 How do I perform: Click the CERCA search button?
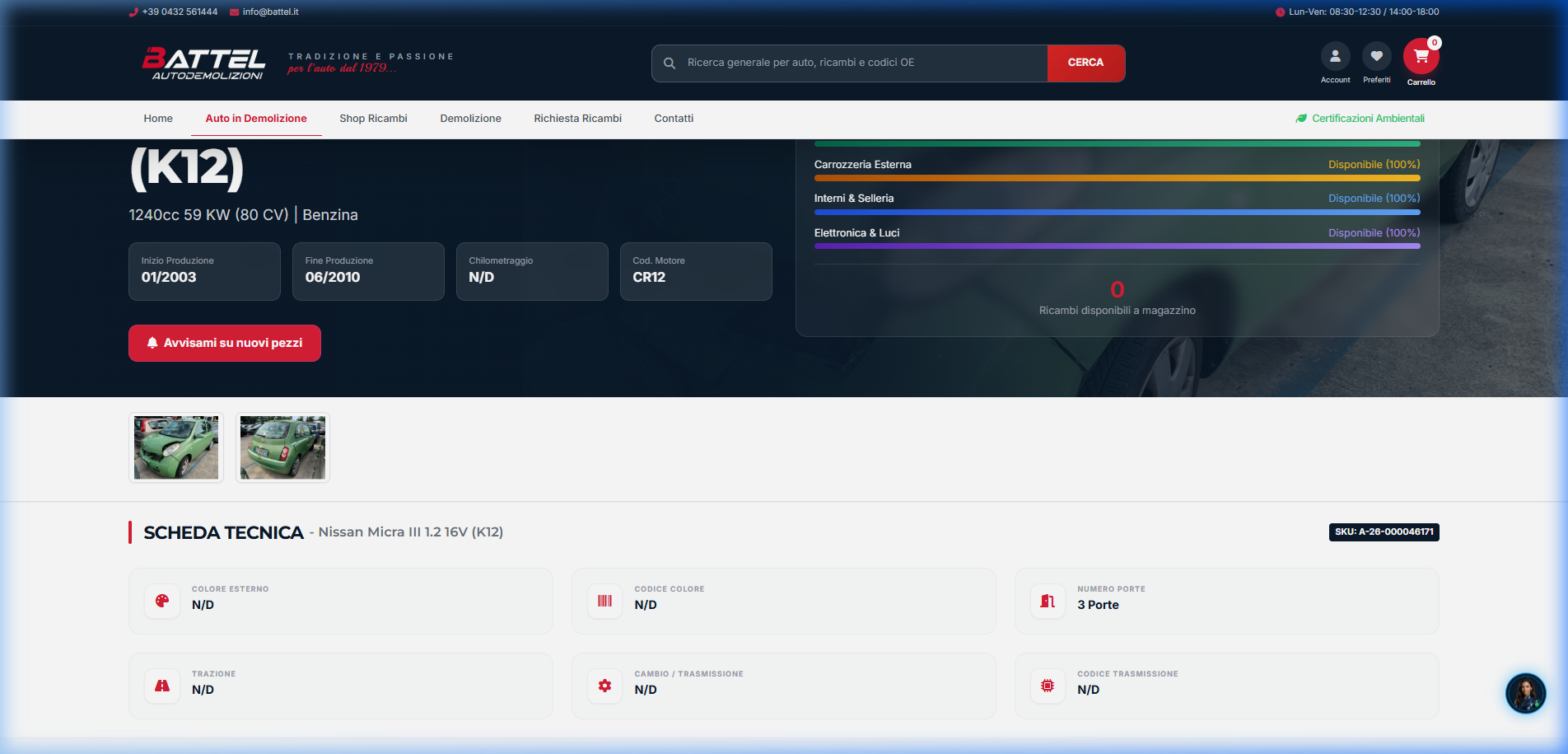click(x=1085, y=63)
